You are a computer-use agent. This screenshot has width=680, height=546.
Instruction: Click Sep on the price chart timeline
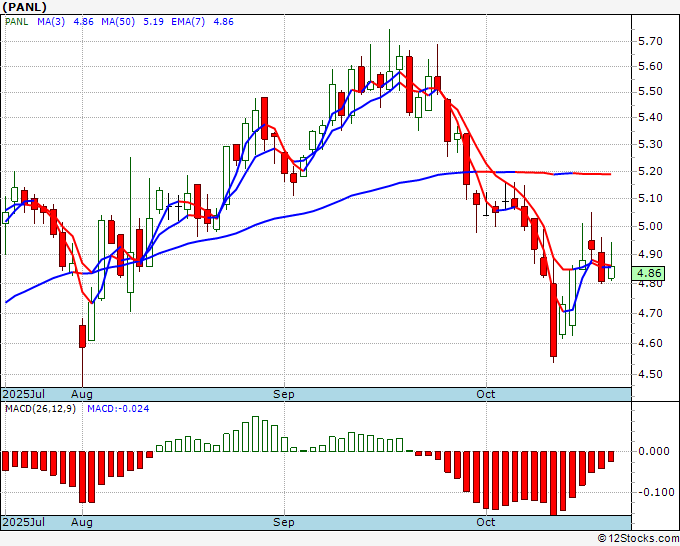284,394
